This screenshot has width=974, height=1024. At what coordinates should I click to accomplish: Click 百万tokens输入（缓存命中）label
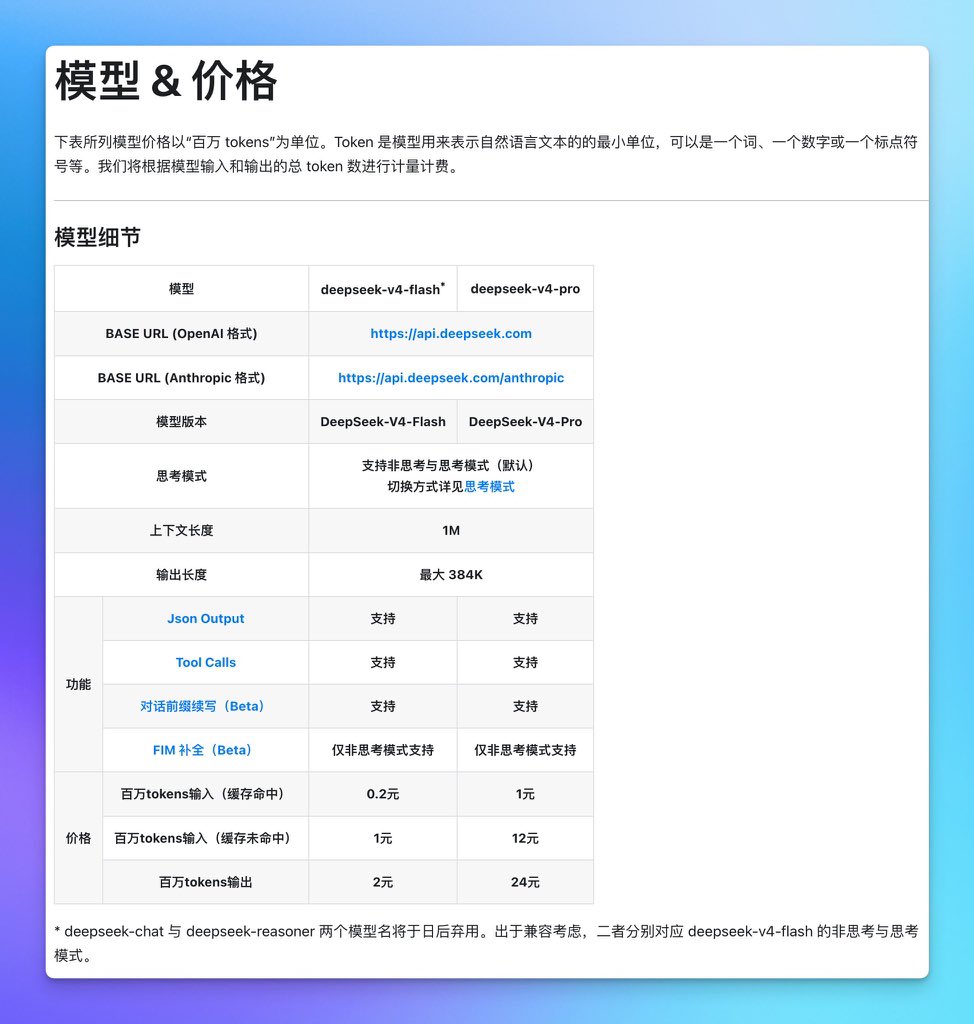[x=205, y=794]
